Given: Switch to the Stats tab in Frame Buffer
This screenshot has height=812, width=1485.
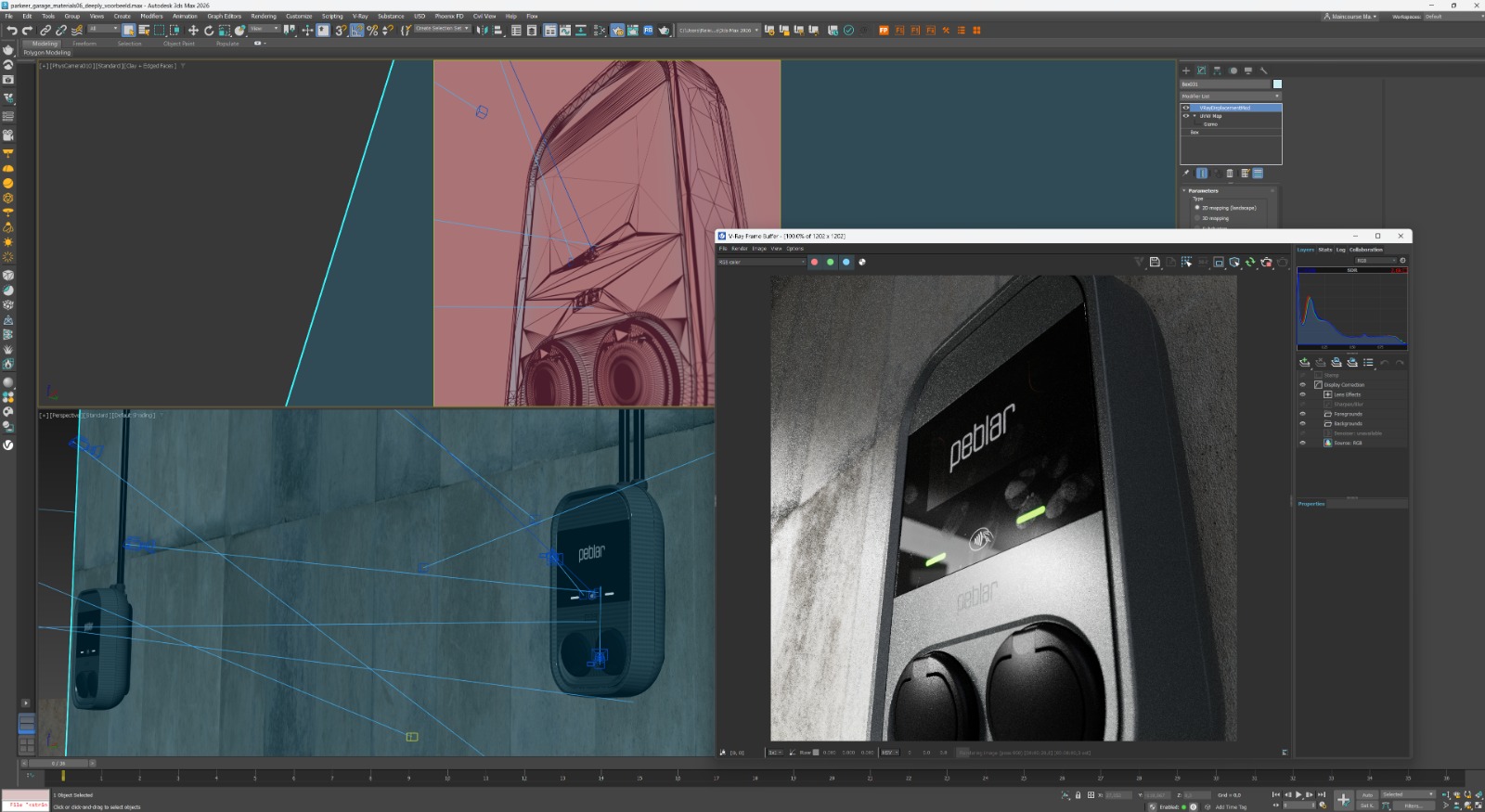Looking at the screenshot, I should click(1325, 250).
